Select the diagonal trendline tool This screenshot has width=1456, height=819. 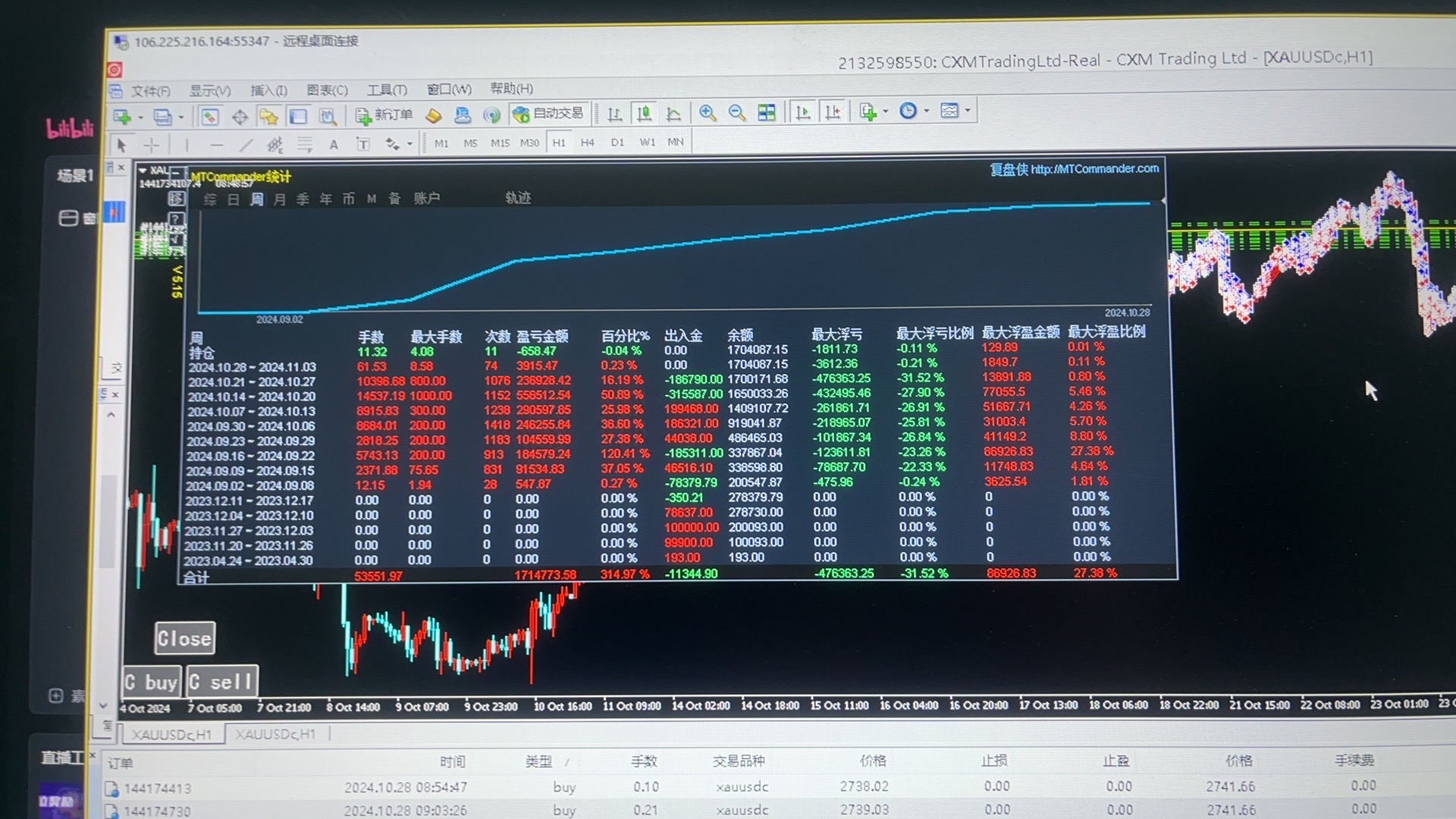click(x=246, y=144)
